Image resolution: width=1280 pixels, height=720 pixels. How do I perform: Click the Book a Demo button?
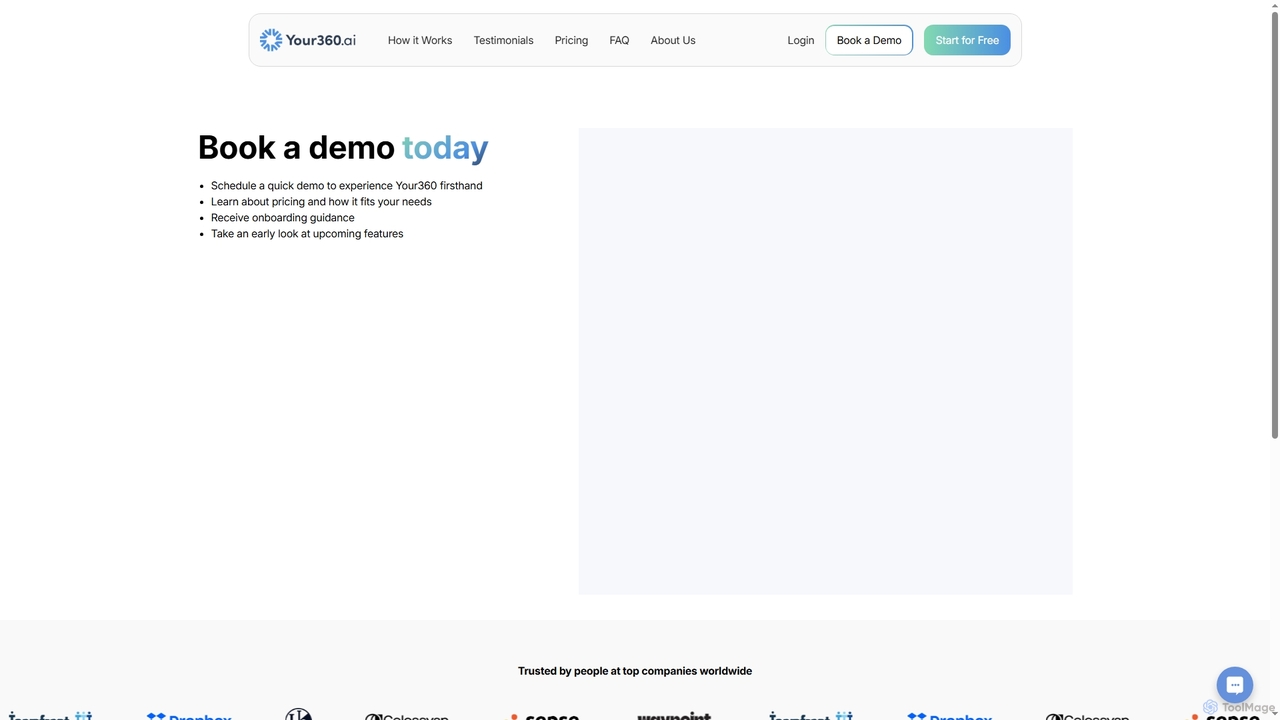[869, 40]
